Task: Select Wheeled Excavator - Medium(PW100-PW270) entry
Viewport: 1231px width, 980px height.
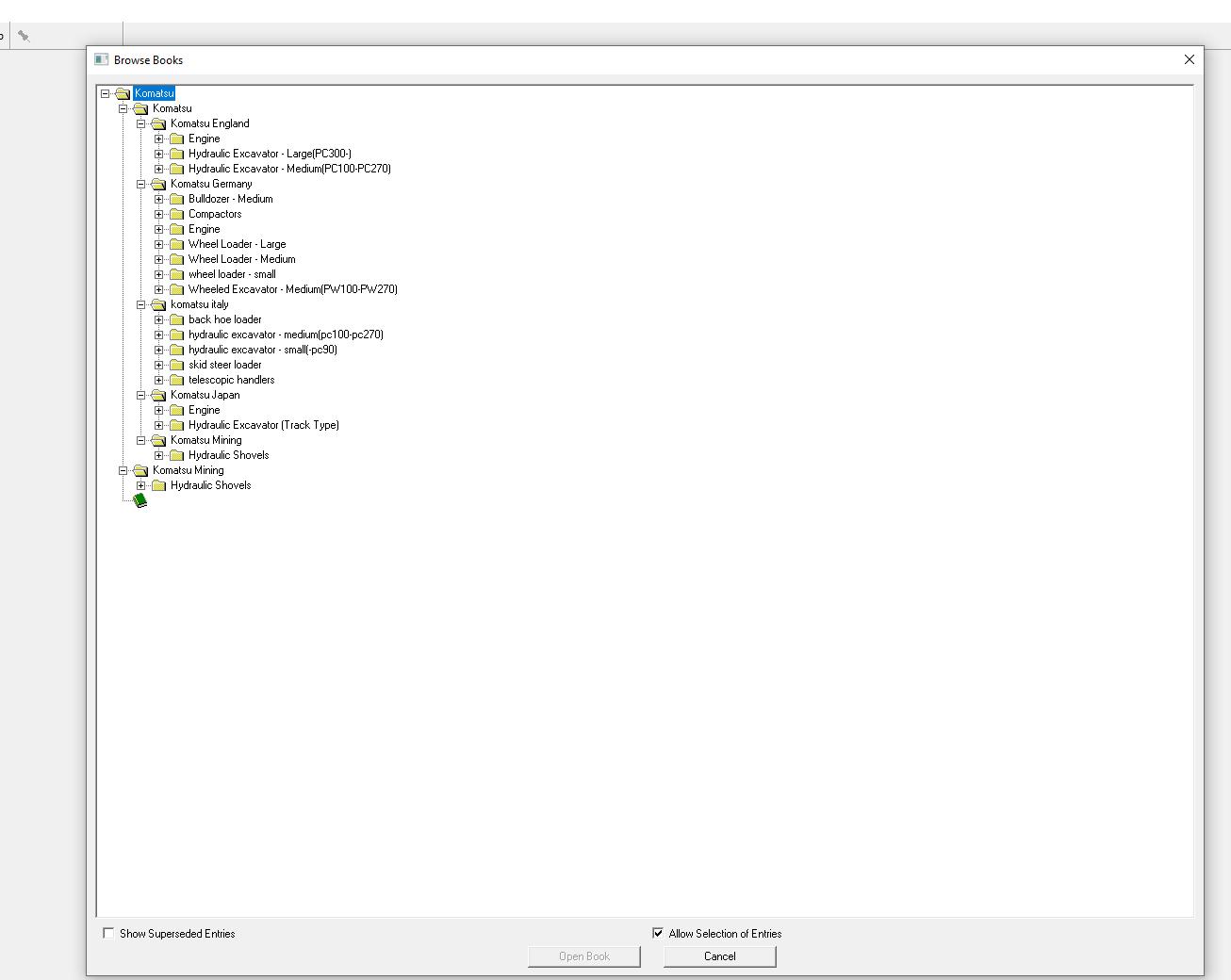Action: [293, 289]
